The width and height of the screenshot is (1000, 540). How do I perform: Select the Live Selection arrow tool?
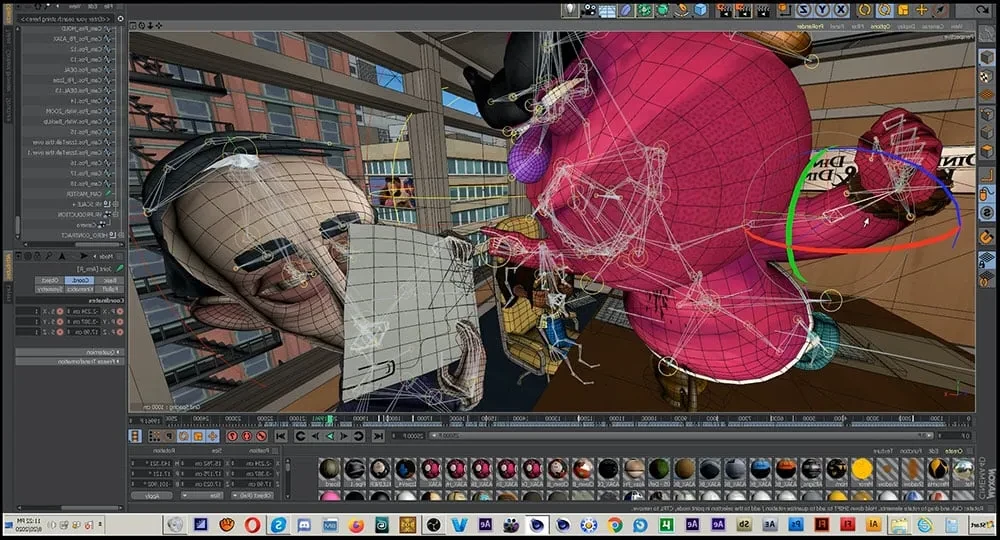click(x=940, y=10)
